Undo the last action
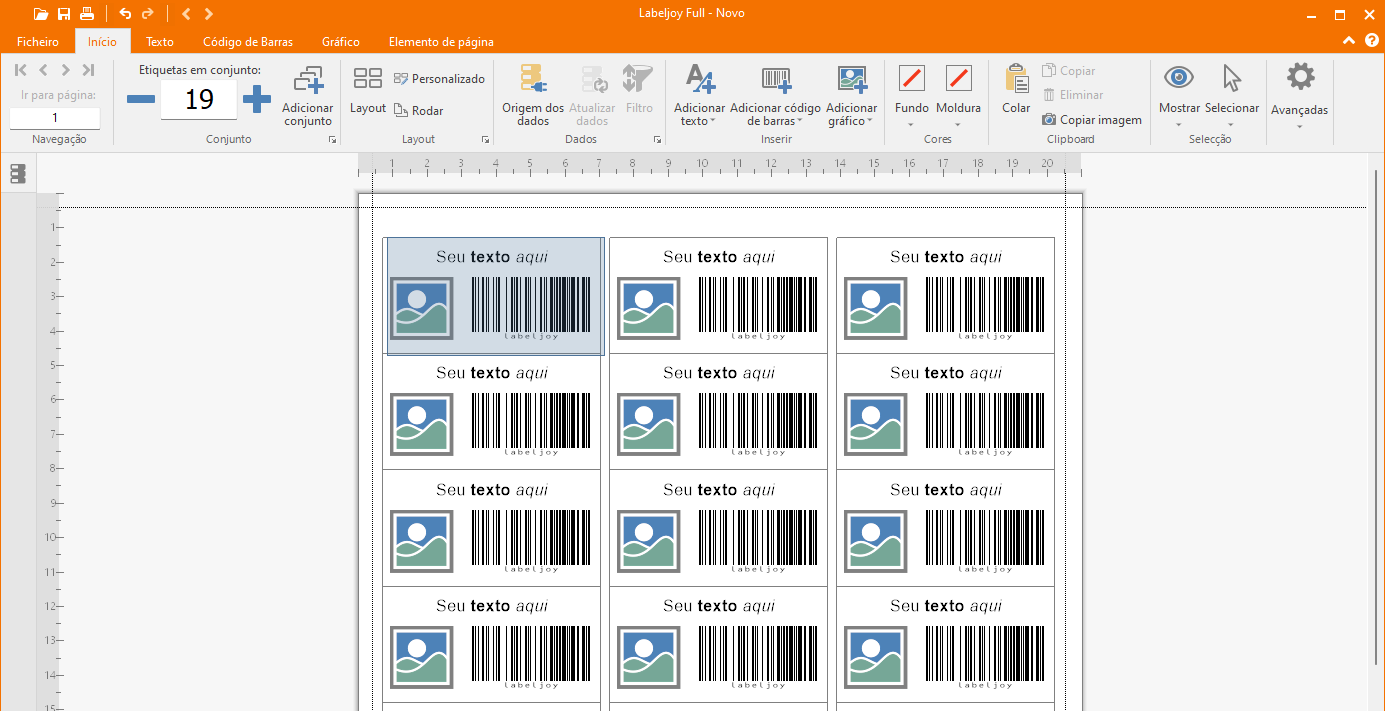Image resolution: width=1385 pixels, height=711 pixels. (x=125, y=14)
